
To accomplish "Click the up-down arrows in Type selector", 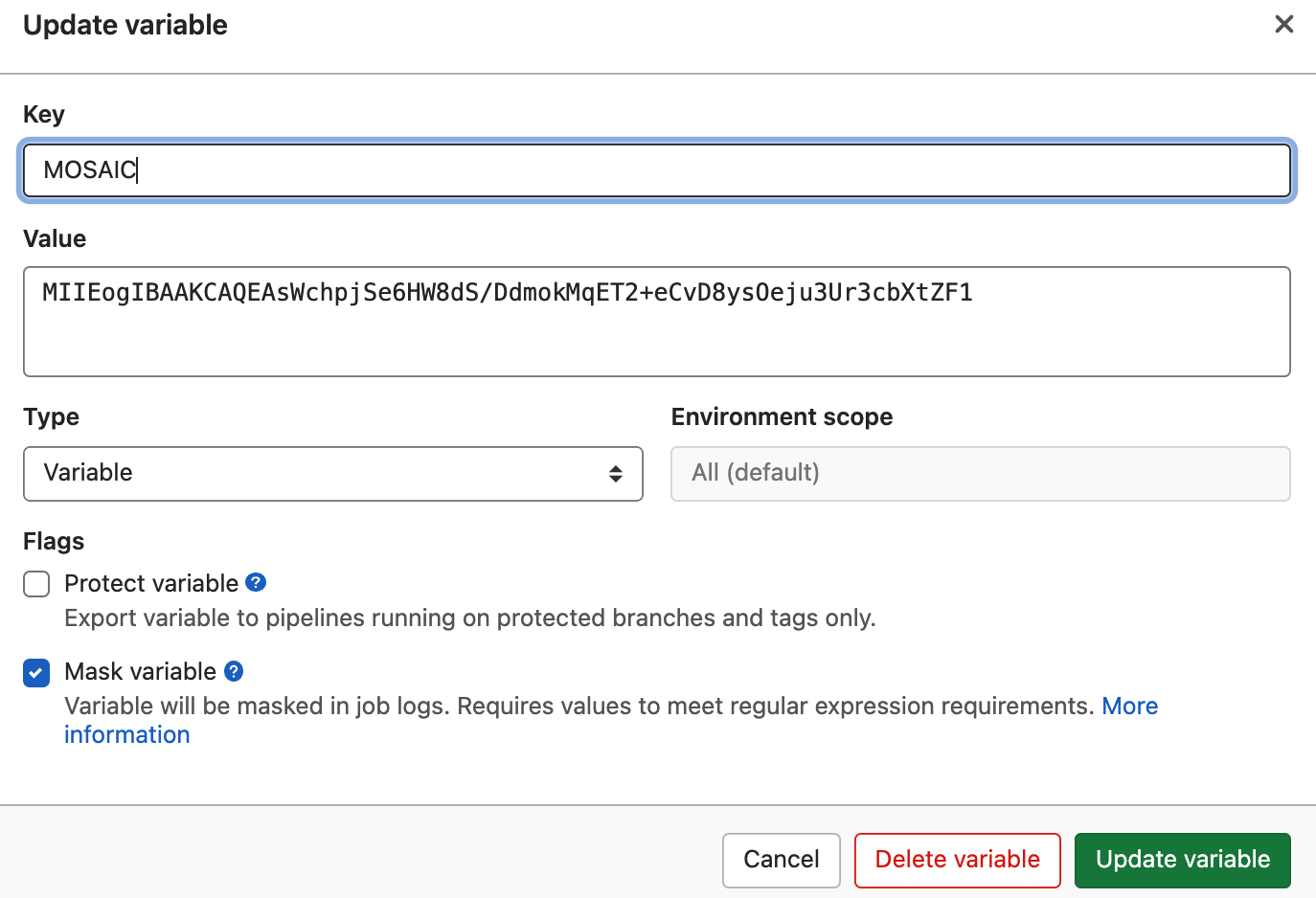I will (615, 474).
